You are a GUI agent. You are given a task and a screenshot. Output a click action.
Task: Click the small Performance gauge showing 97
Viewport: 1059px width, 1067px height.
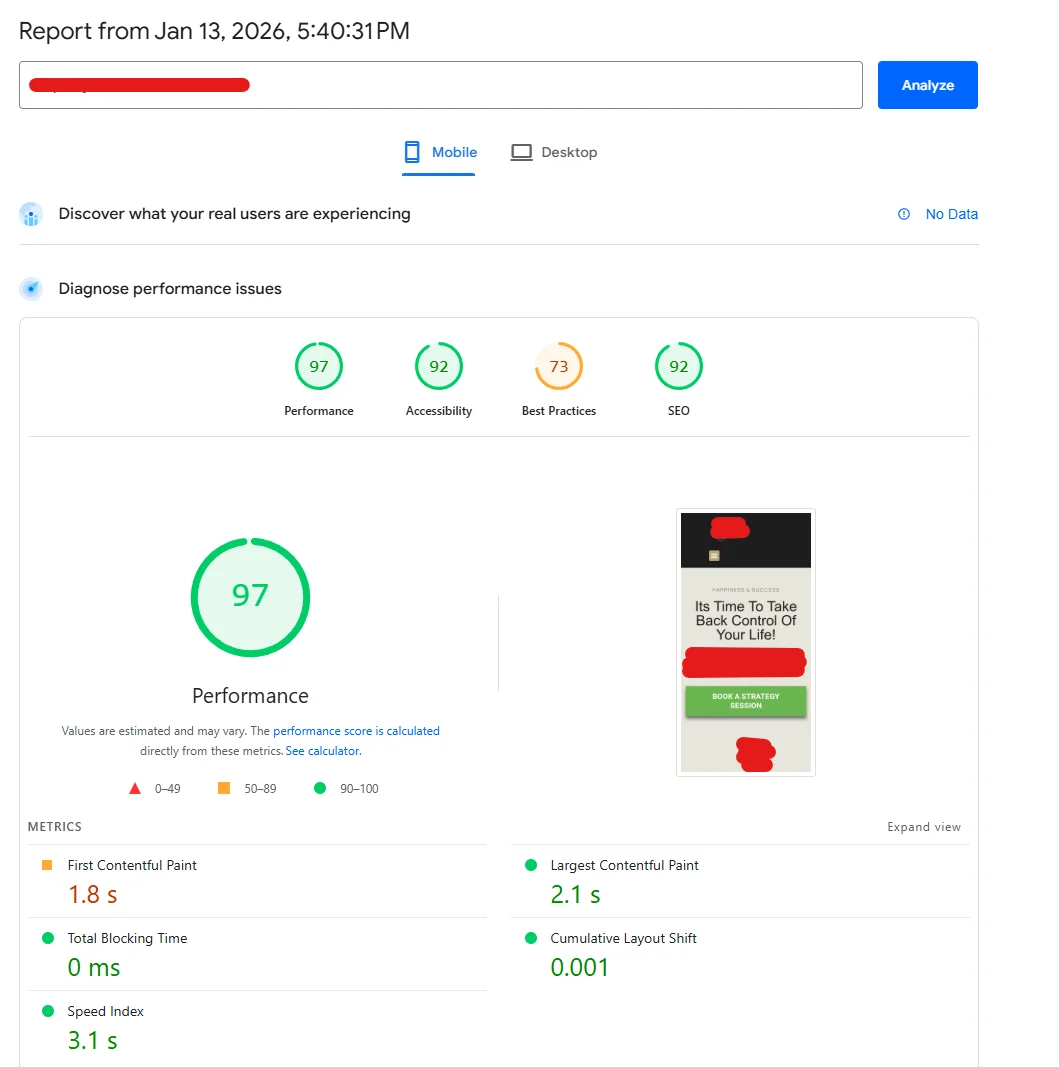[x=318, y=366]
